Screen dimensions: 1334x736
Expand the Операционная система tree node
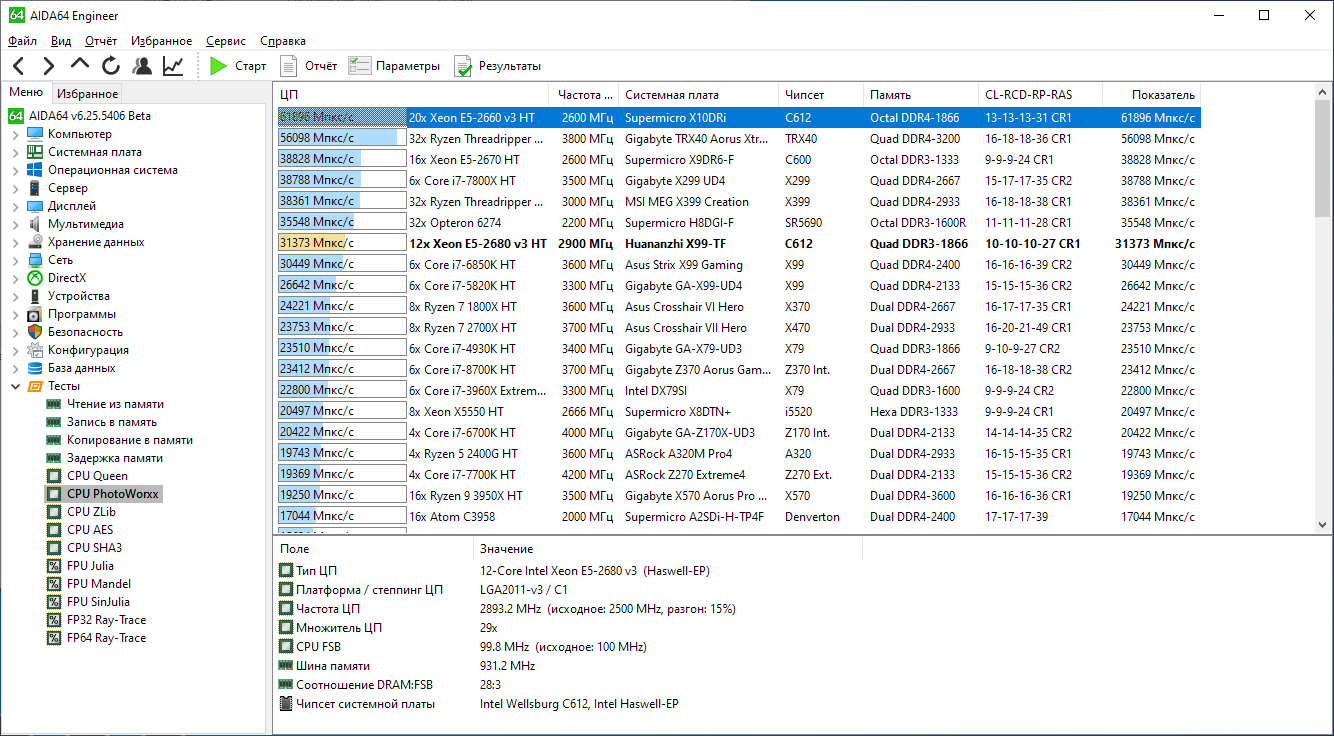click(15, 170)
